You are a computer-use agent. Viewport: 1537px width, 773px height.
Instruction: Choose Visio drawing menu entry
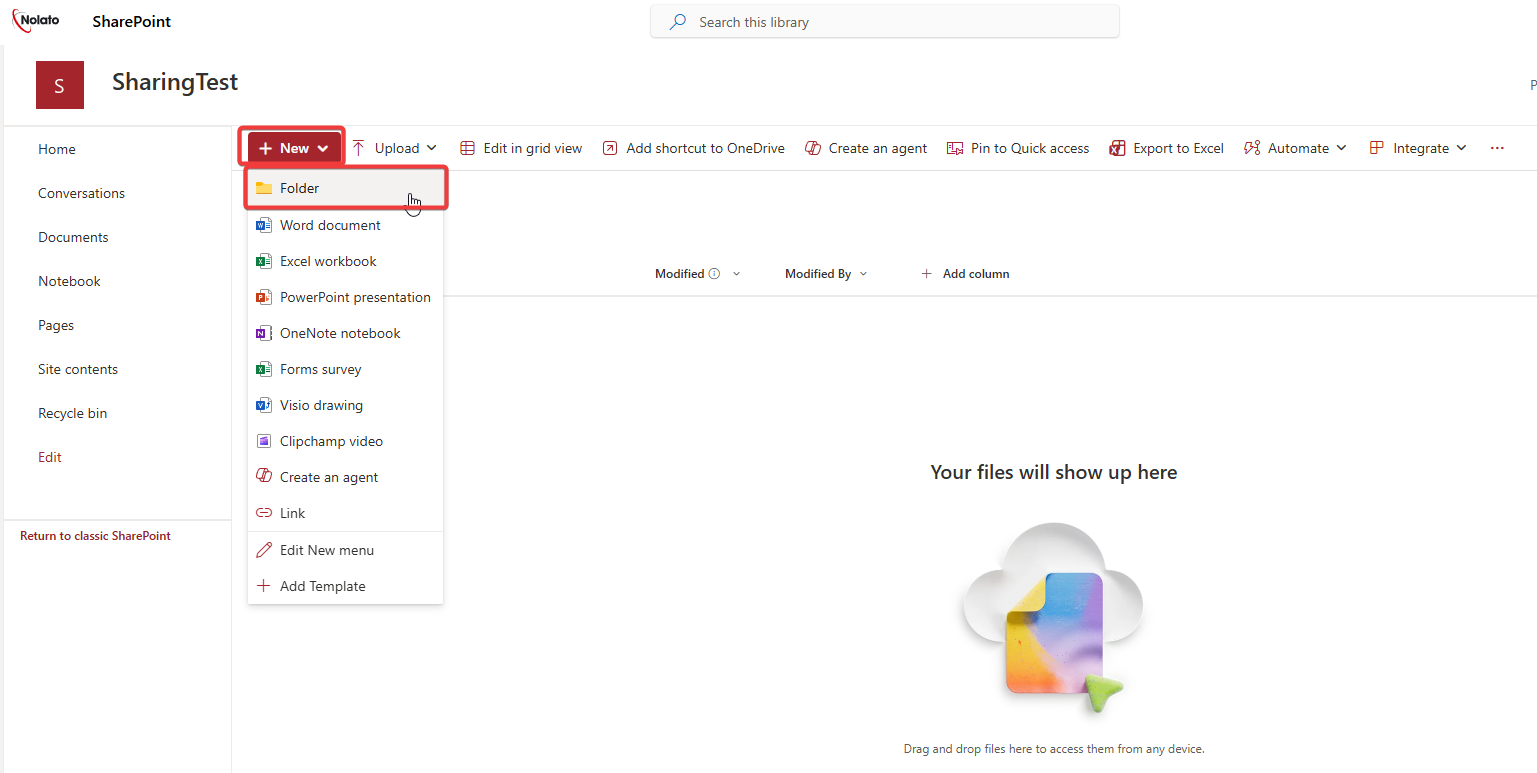coord(346,405)
